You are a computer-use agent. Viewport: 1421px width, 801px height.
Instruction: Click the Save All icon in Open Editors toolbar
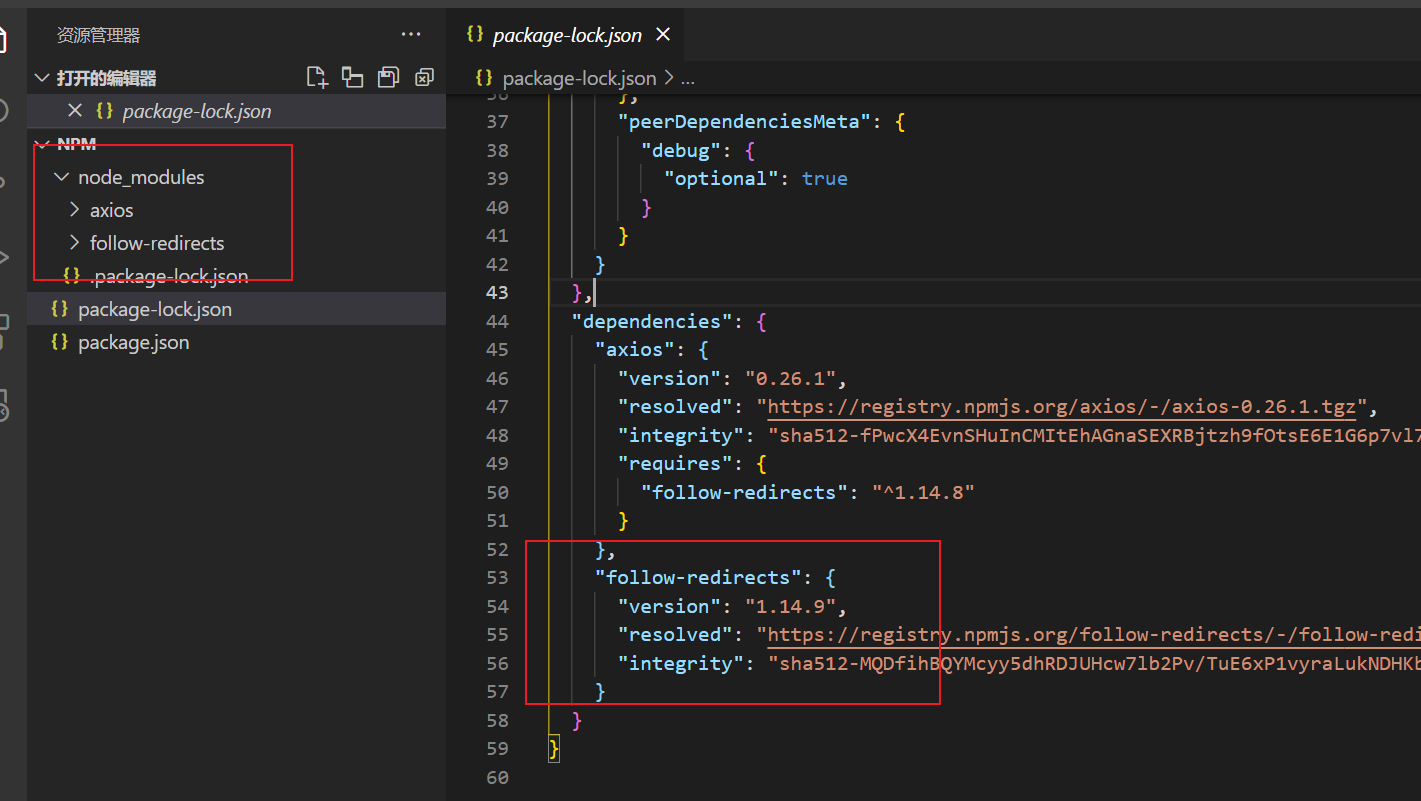coord(388,77)
